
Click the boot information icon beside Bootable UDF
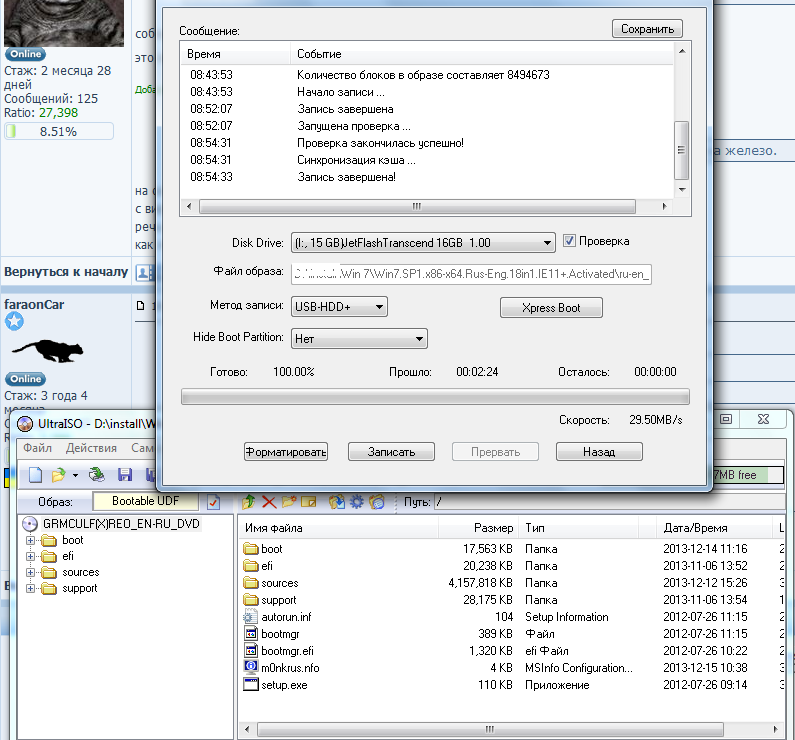click(214, 502)
